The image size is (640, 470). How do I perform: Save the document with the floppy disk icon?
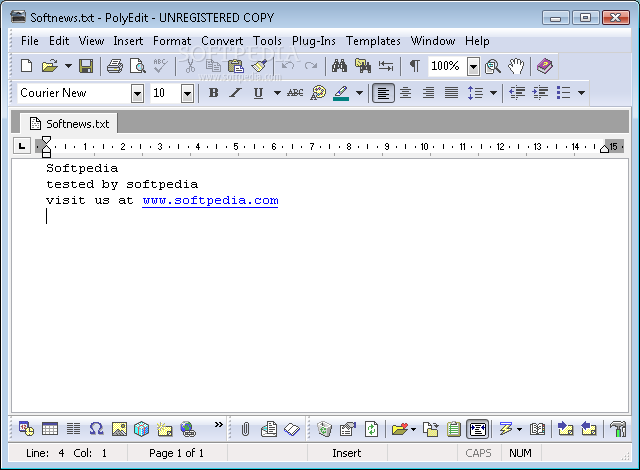point(86,66)
